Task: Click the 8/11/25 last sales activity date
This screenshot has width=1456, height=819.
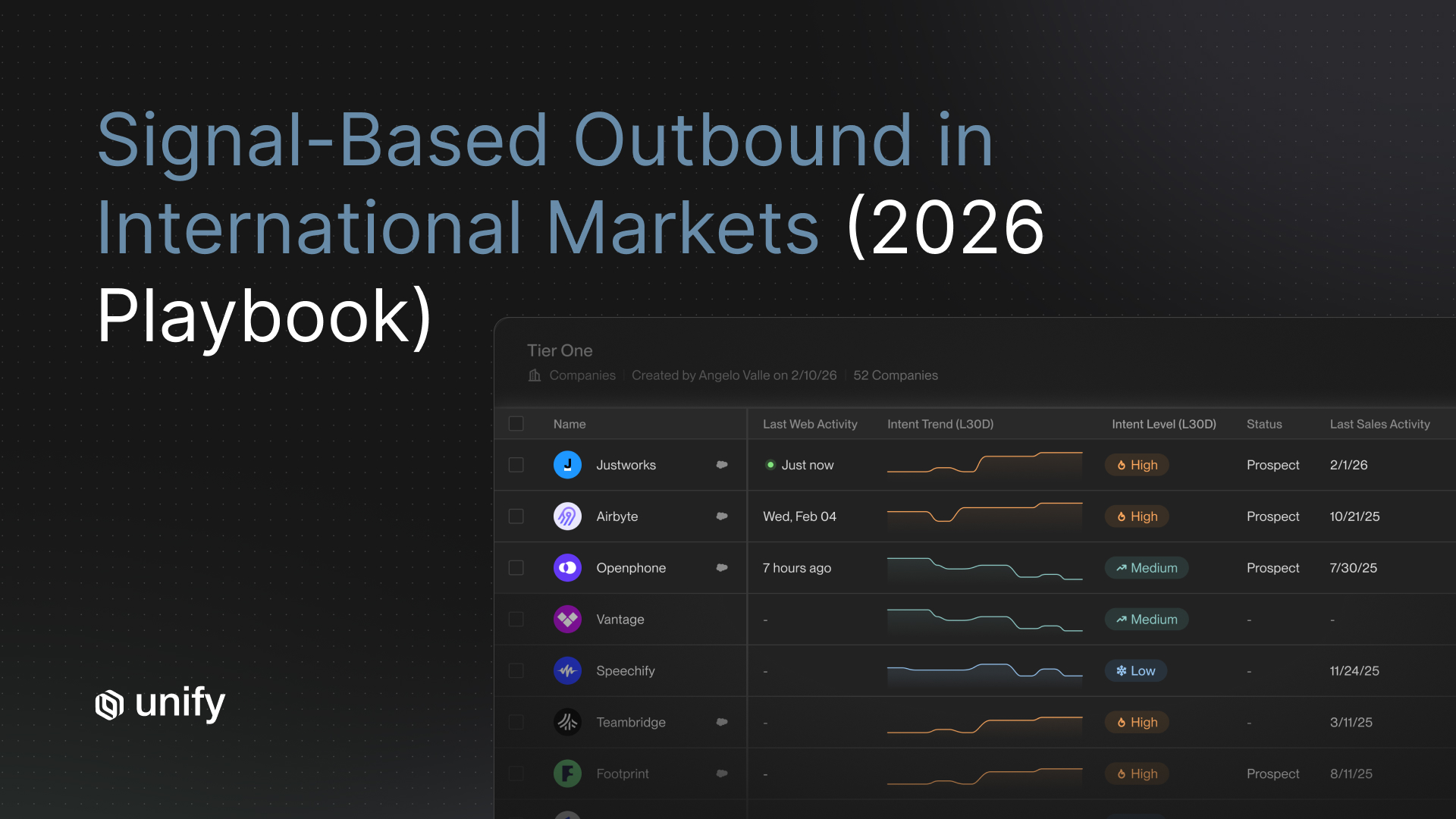Action: pos(1351,774)
